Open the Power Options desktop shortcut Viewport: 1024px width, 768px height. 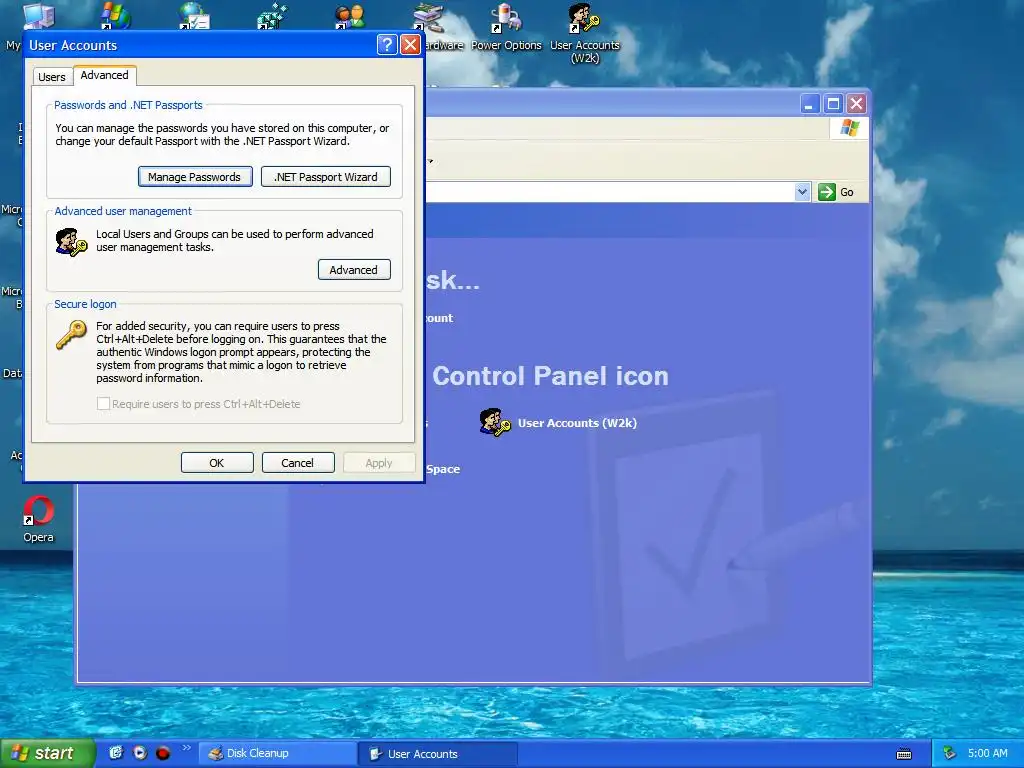(506, 27)
